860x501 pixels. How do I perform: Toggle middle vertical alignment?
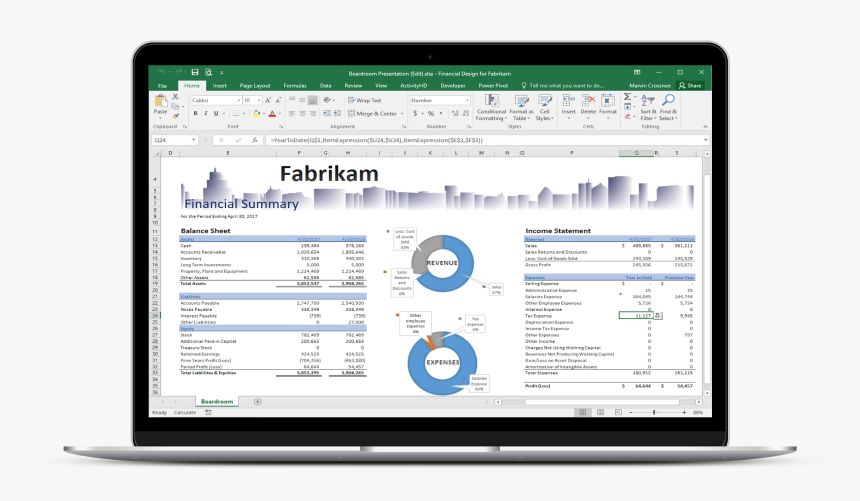click(302, 100)
